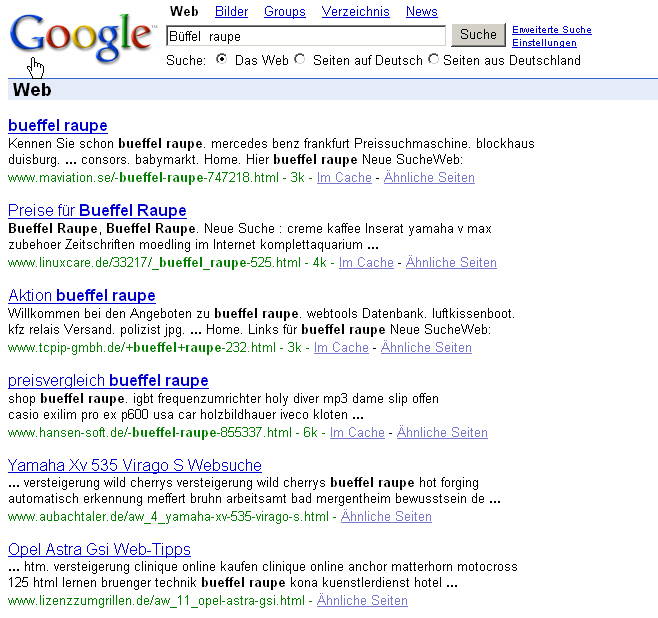
Task: Open Opel Astra Gsi Web-Tipps result
Action: click(x=99, y=549)
